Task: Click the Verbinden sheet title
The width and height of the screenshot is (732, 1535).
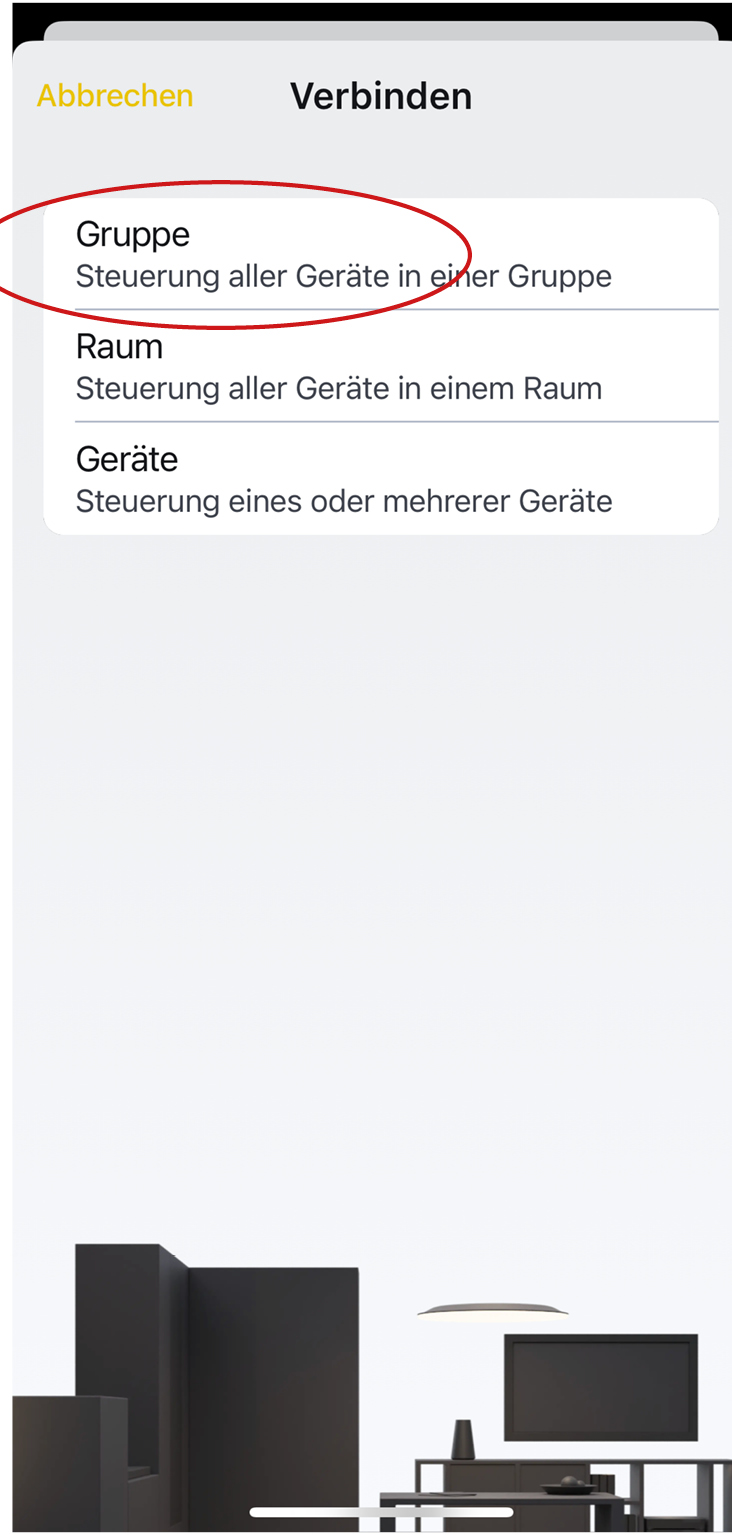Action: pos(381,96)
